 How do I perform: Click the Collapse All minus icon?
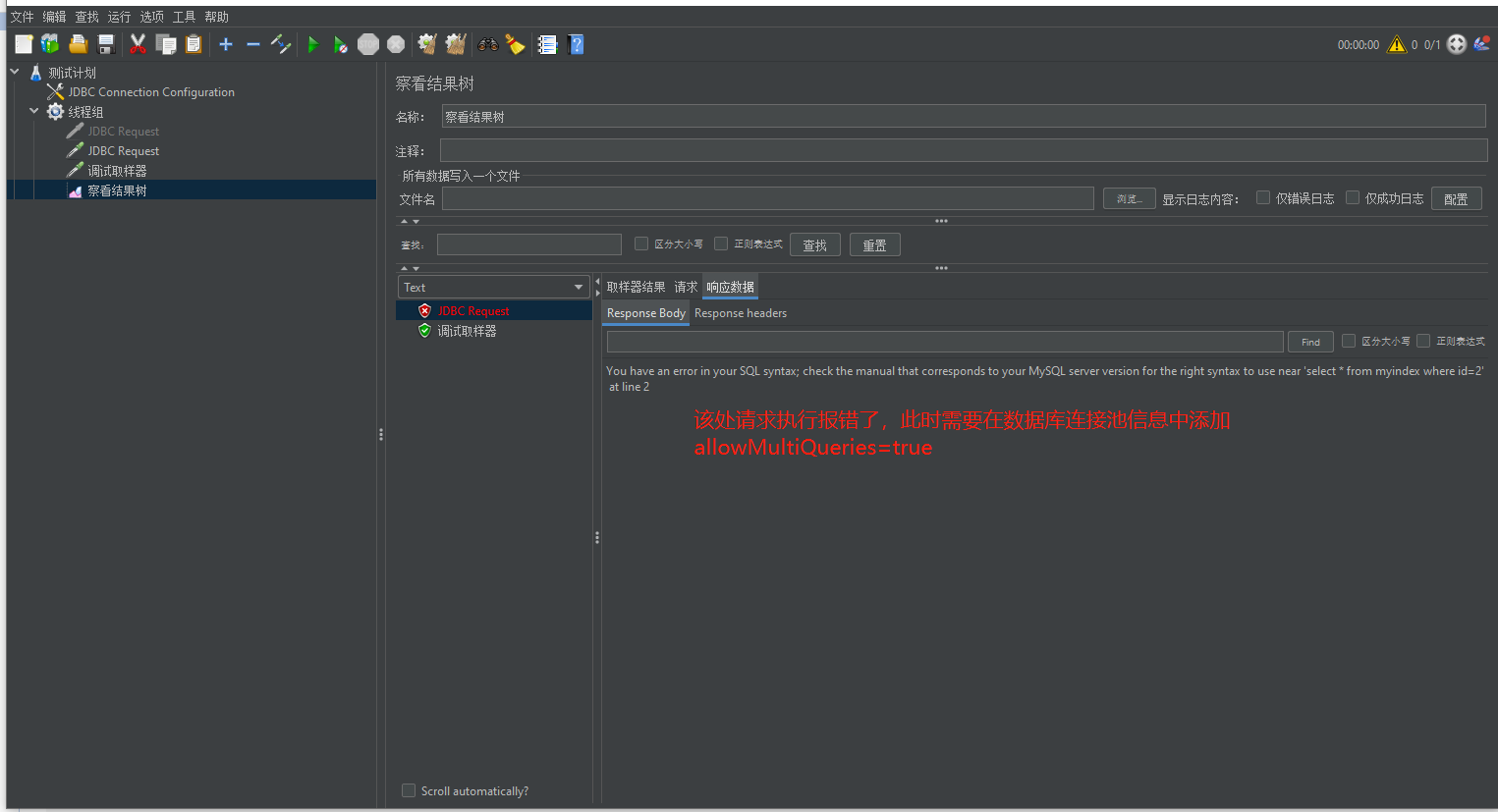[253, 44]
